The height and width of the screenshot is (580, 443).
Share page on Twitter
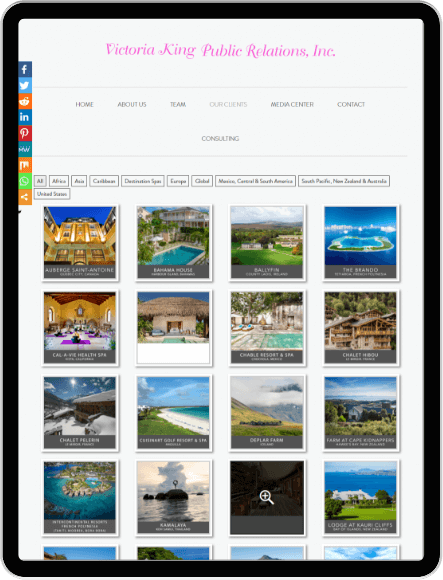click(25, 85)
